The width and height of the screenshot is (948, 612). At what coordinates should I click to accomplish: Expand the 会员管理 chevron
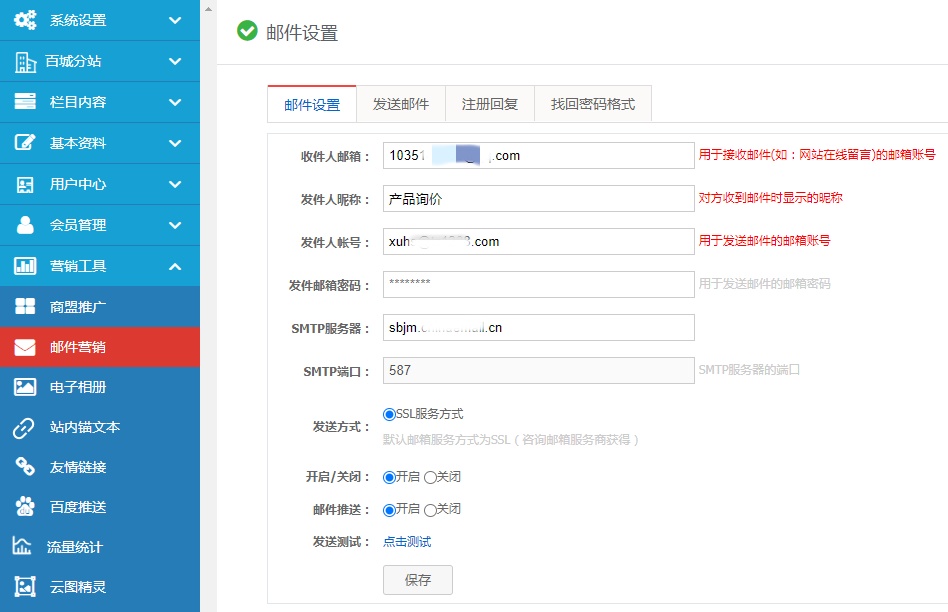(175, 226)
